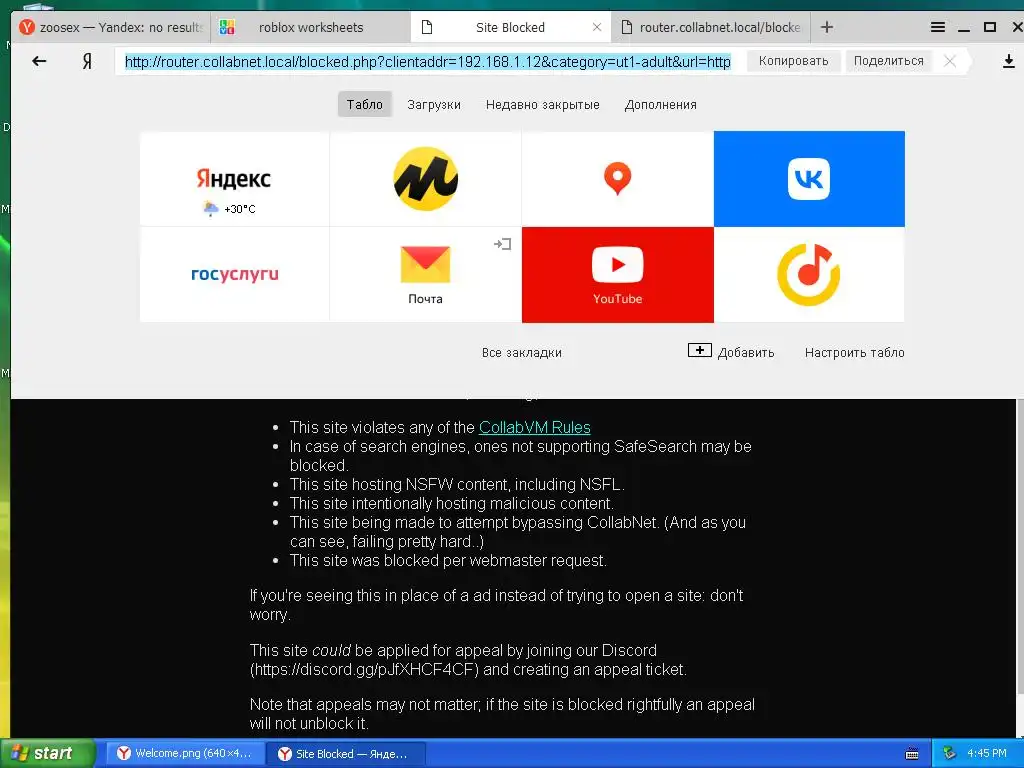Select the Табло tab

tap(364, 104)
